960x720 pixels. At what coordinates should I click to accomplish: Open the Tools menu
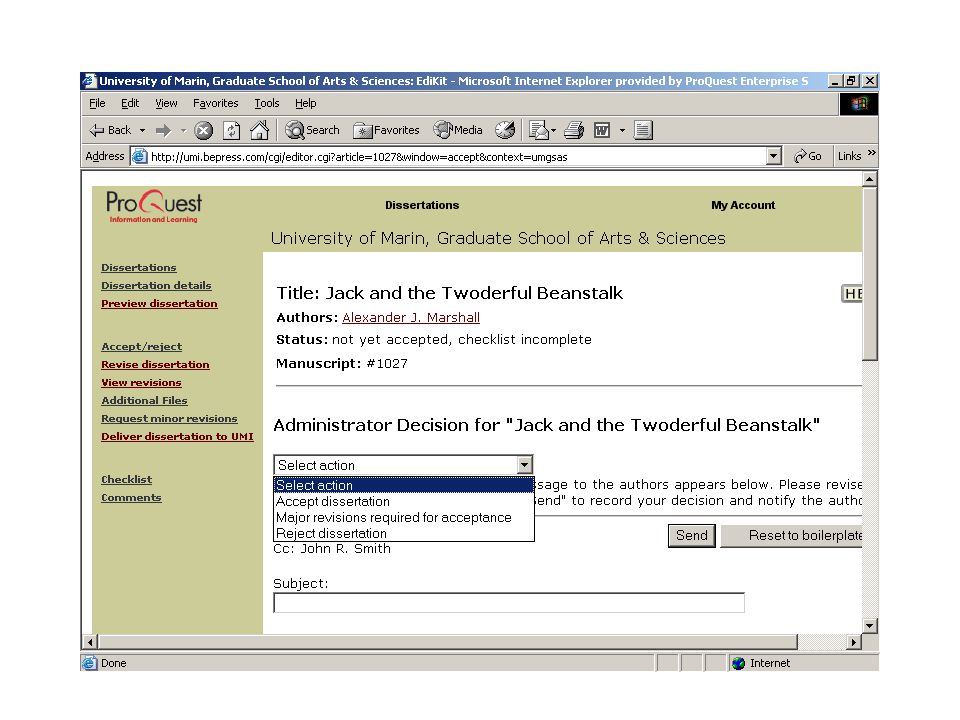[x=267, y=103]
